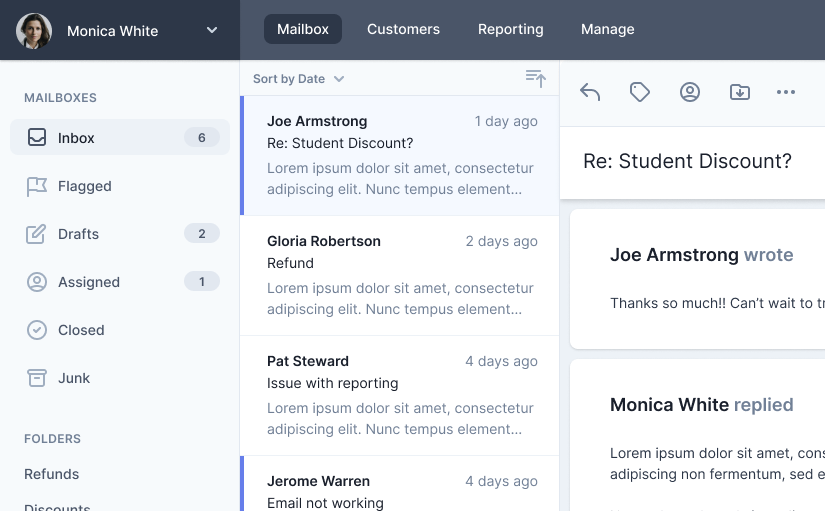Open the Customers tab
This screenshot has height=511, width=825.
pyautogui.click(x=404, y=29)
